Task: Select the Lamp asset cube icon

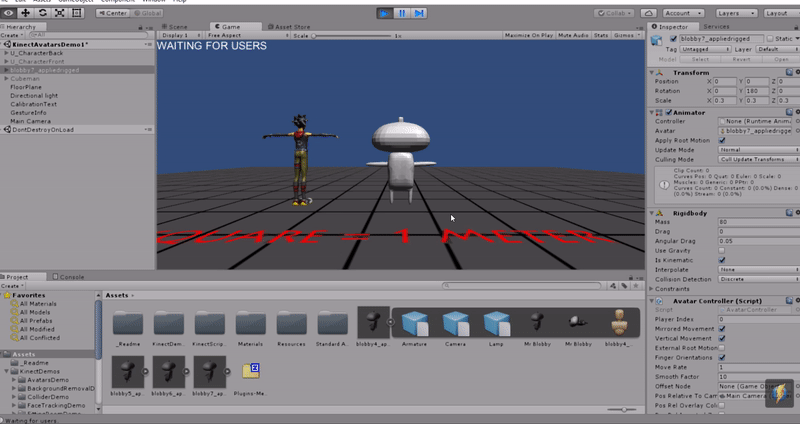Action: click(x=496, y=323)
